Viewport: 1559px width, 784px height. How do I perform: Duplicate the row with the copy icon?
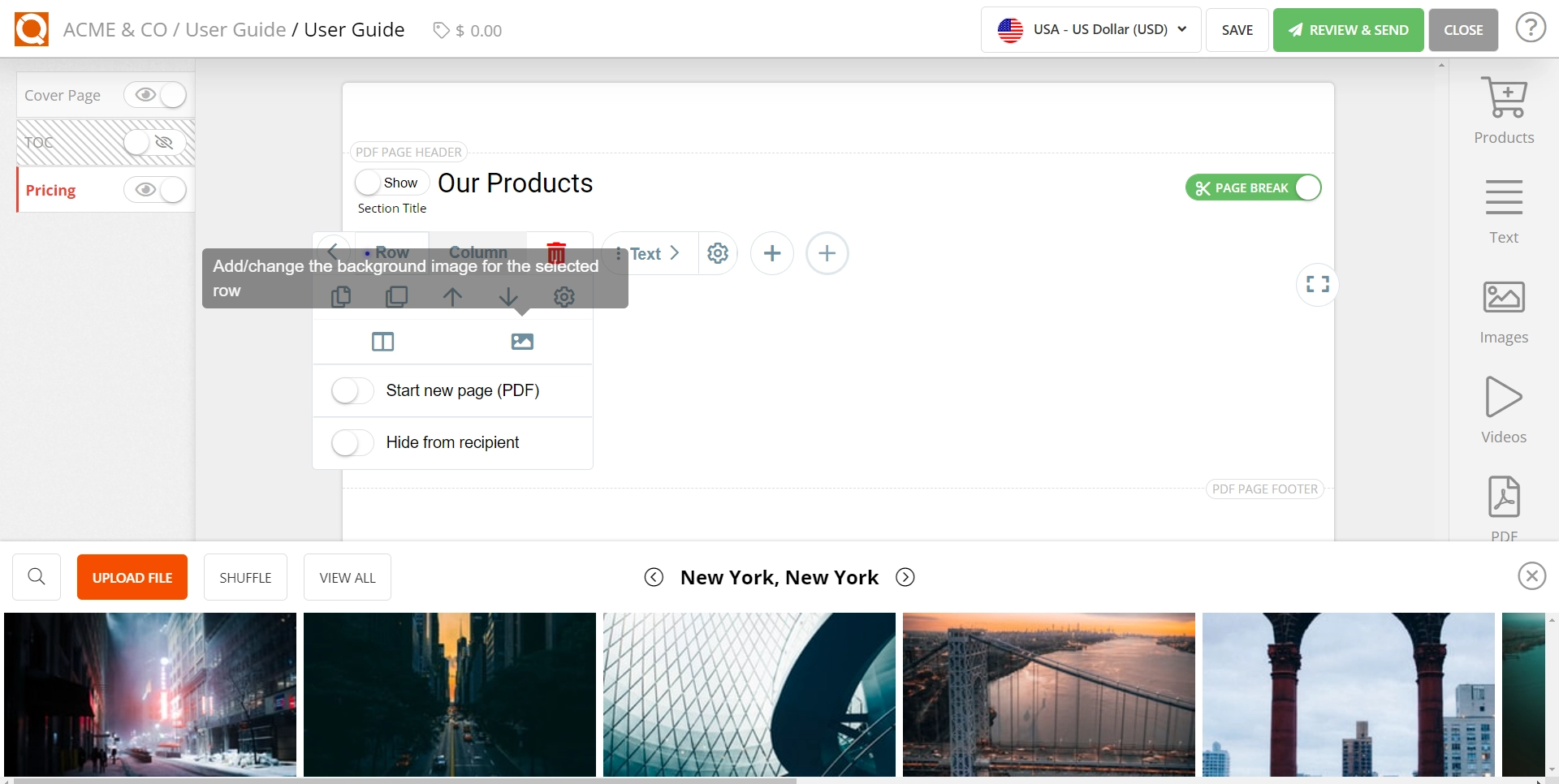(x=341, y=296)
